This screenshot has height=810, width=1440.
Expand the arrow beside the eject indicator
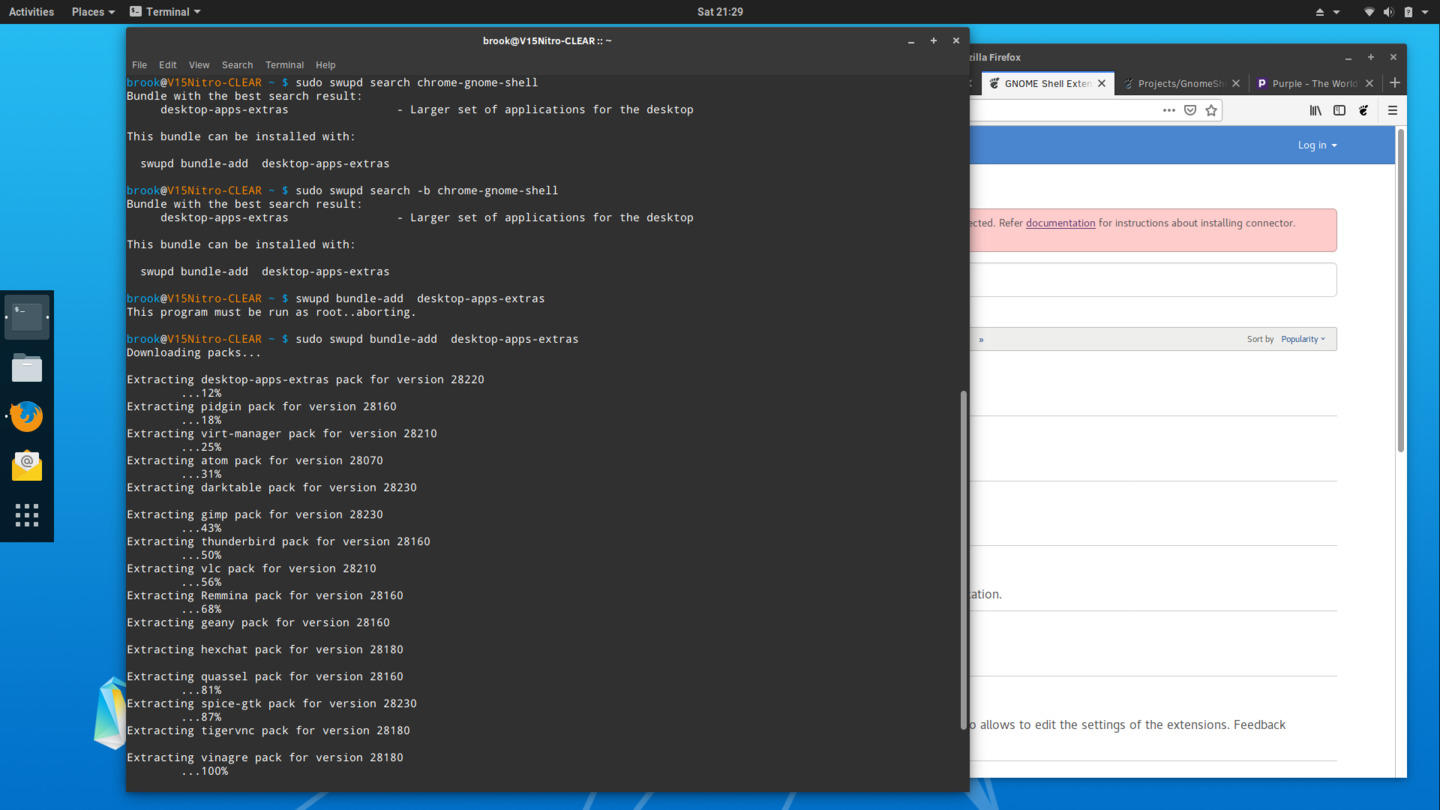1336,12
